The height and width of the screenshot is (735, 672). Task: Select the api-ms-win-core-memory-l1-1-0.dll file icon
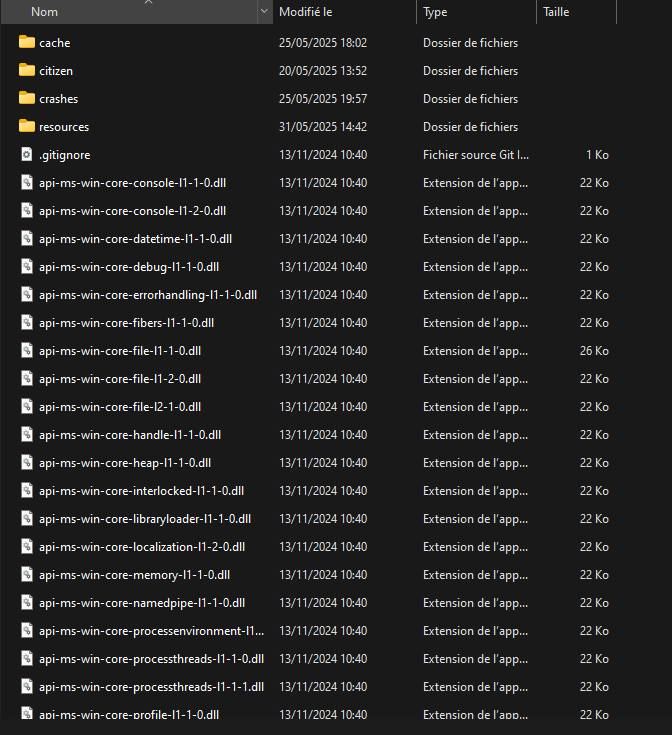pos(27,575)
